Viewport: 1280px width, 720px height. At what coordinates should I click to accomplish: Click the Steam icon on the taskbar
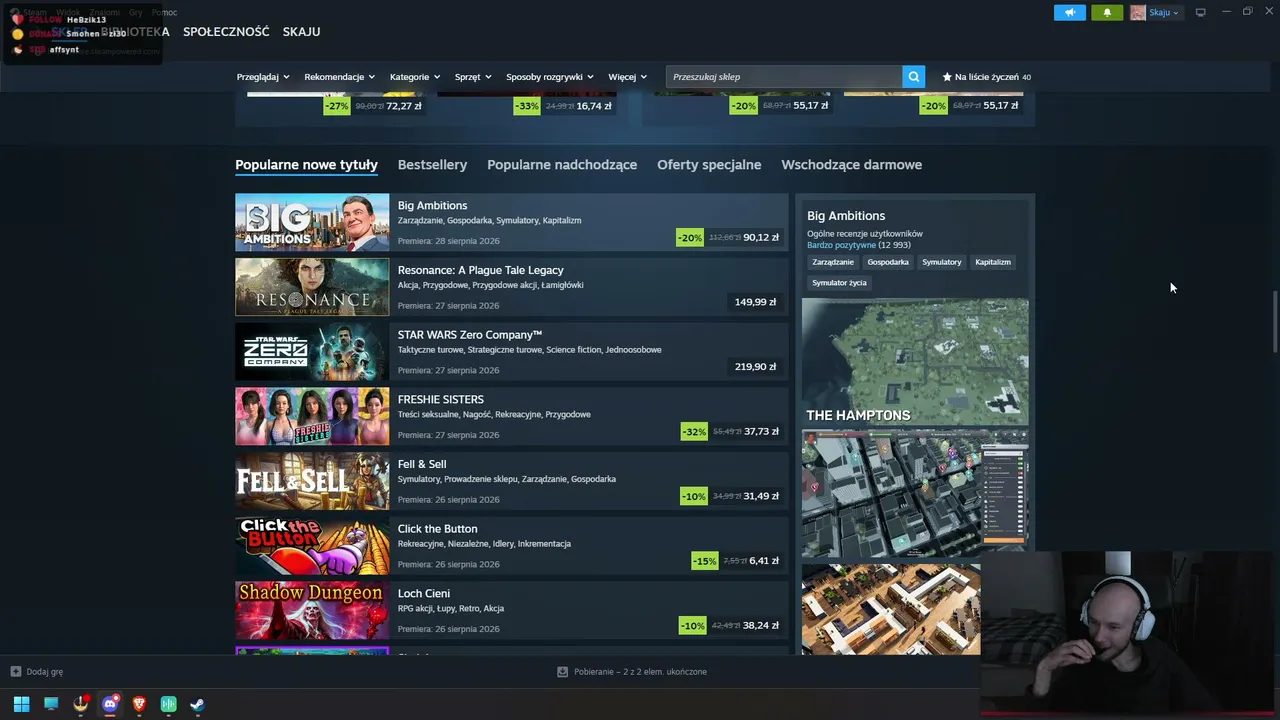click(197, 704)
